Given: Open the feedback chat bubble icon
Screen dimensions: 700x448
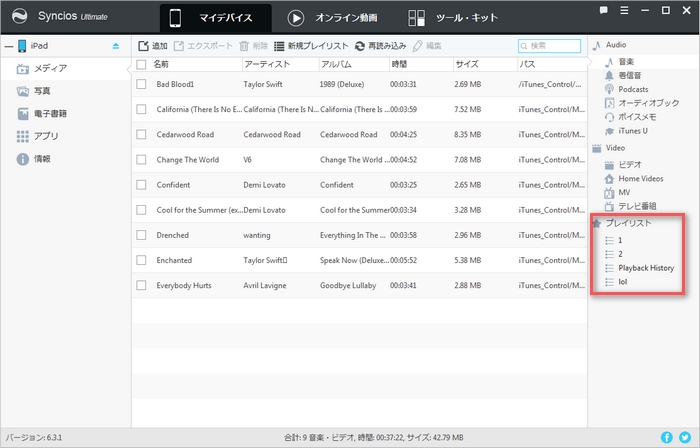Looking at the screenshot, I should coord(604,10).
